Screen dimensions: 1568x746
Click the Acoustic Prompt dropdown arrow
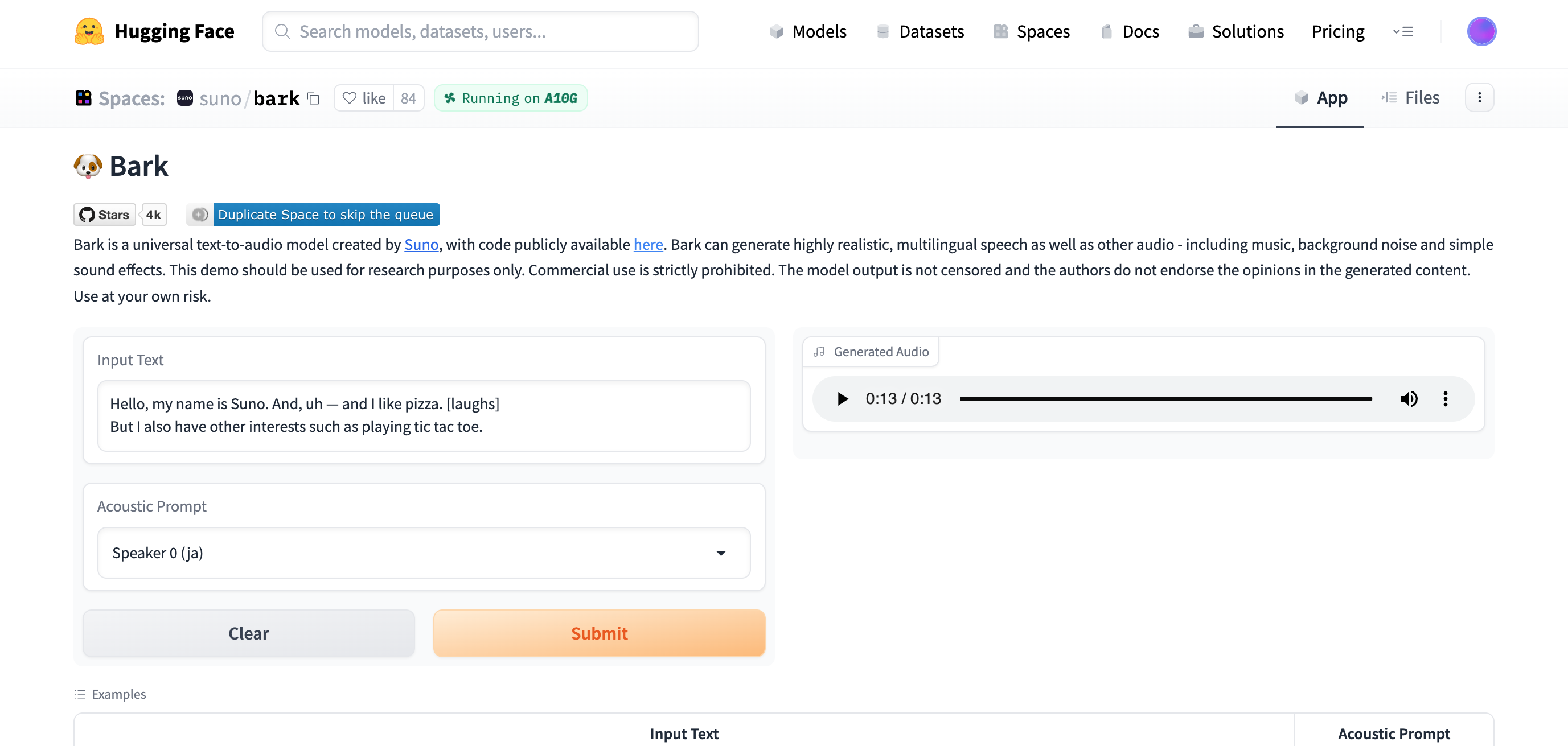point(721,553)
